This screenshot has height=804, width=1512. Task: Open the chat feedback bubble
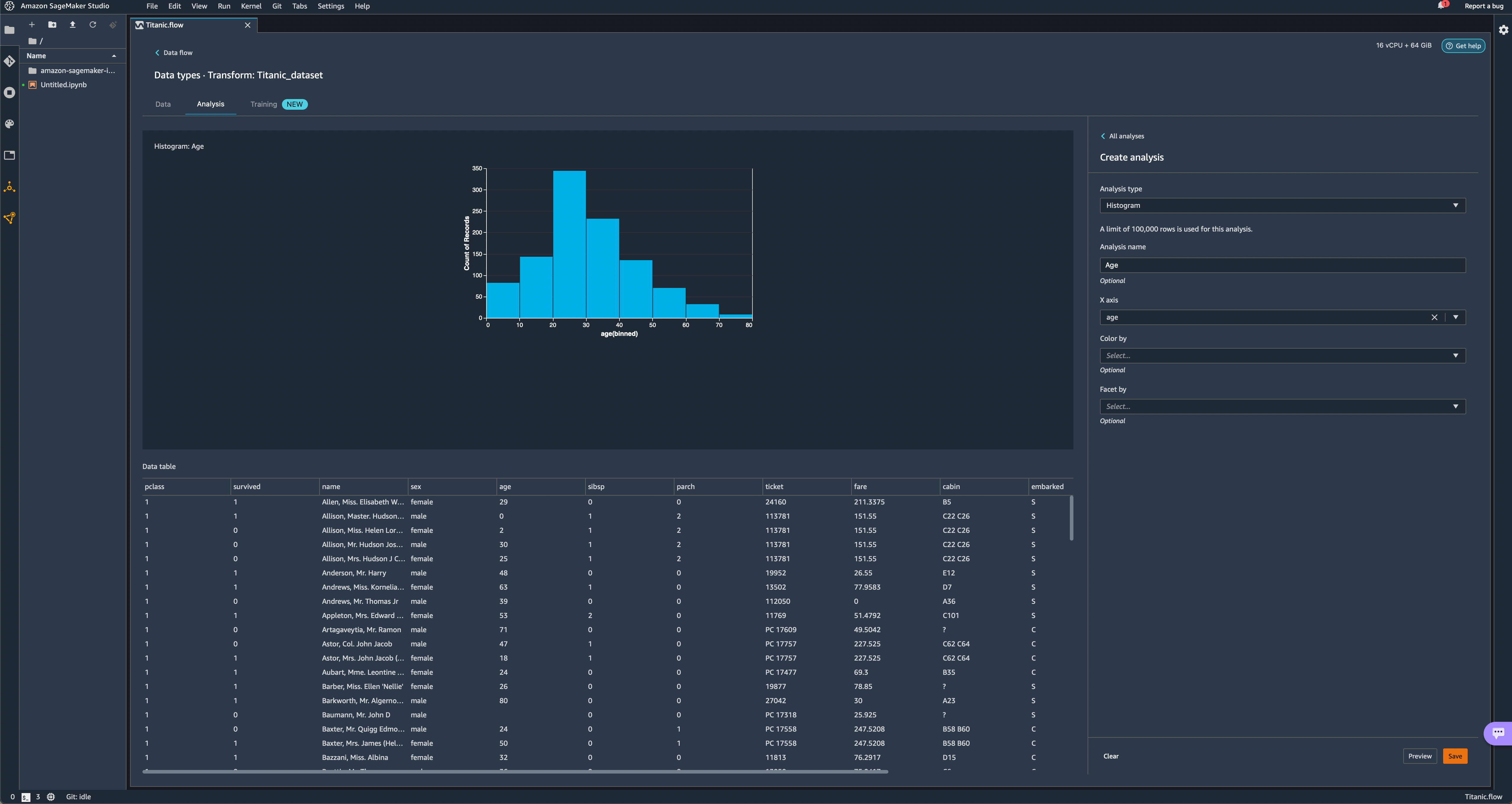coord(1498,732)
